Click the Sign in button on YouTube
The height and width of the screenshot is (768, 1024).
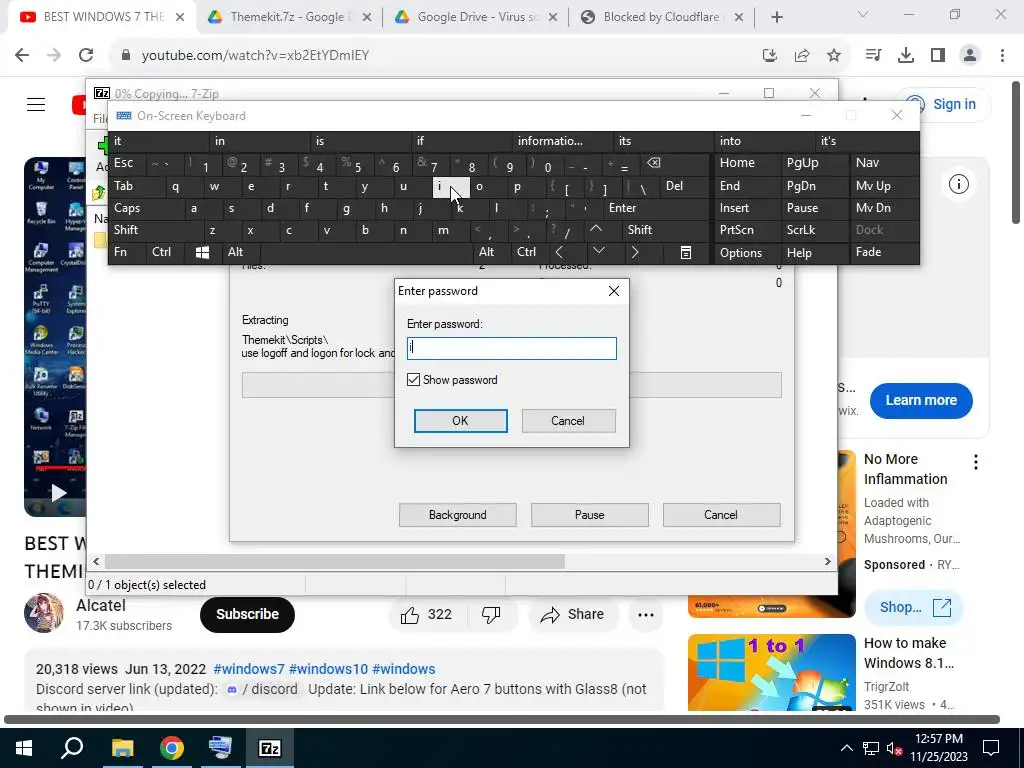(x=943, y=104)
